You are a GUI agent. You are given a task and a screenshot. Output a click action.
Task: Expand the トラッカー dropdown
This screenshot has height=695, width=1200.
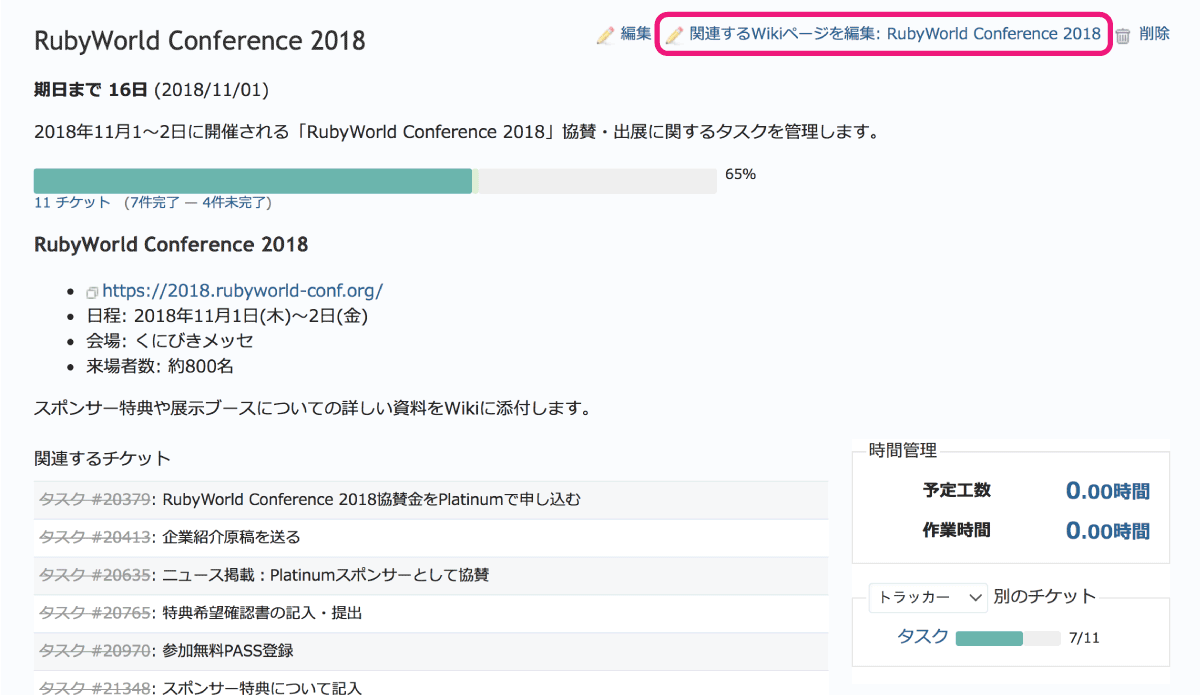[928, 597]
